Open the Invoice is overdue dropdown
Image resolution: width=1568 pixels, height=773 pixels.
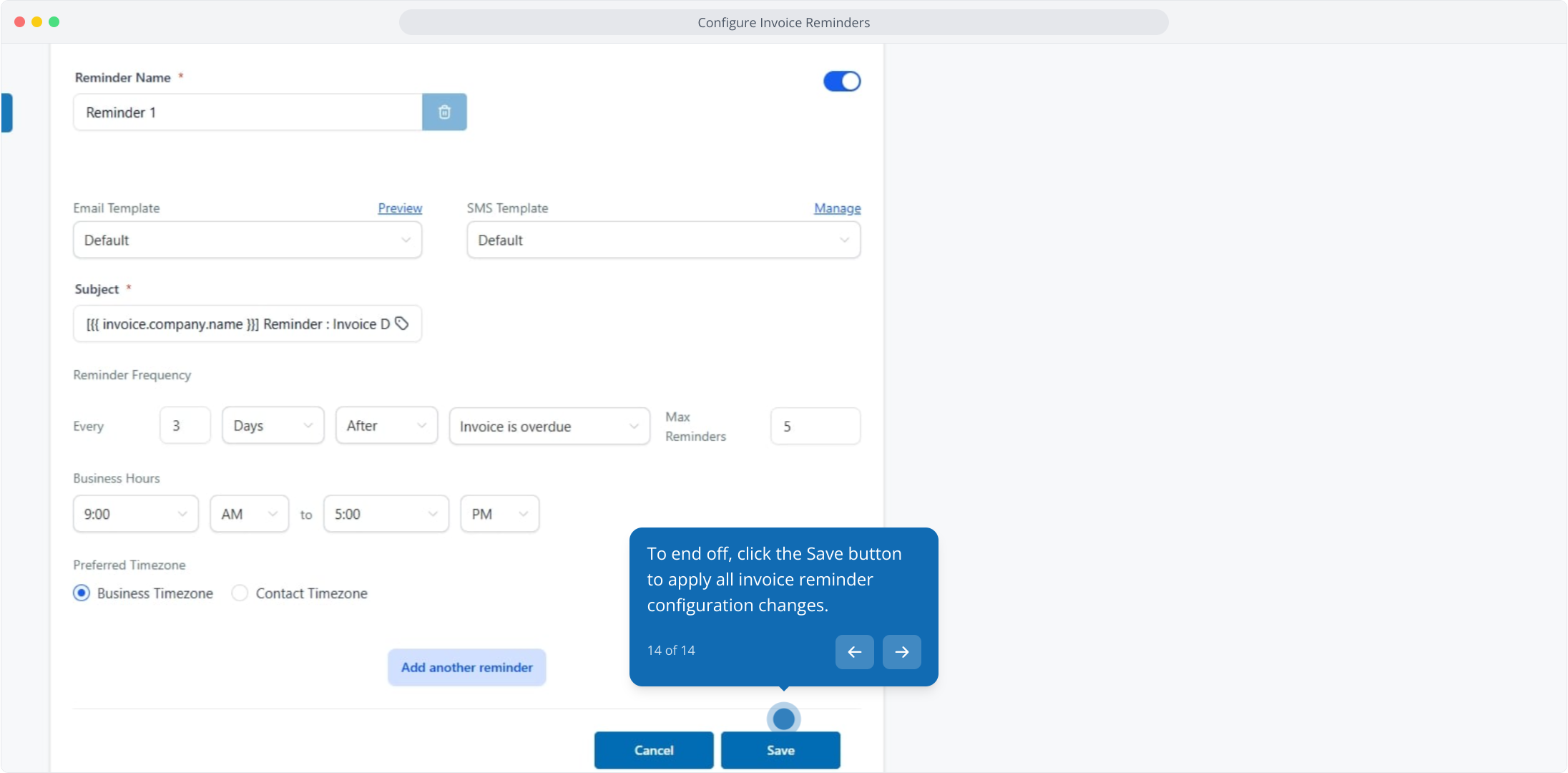[x=549, y=427]
